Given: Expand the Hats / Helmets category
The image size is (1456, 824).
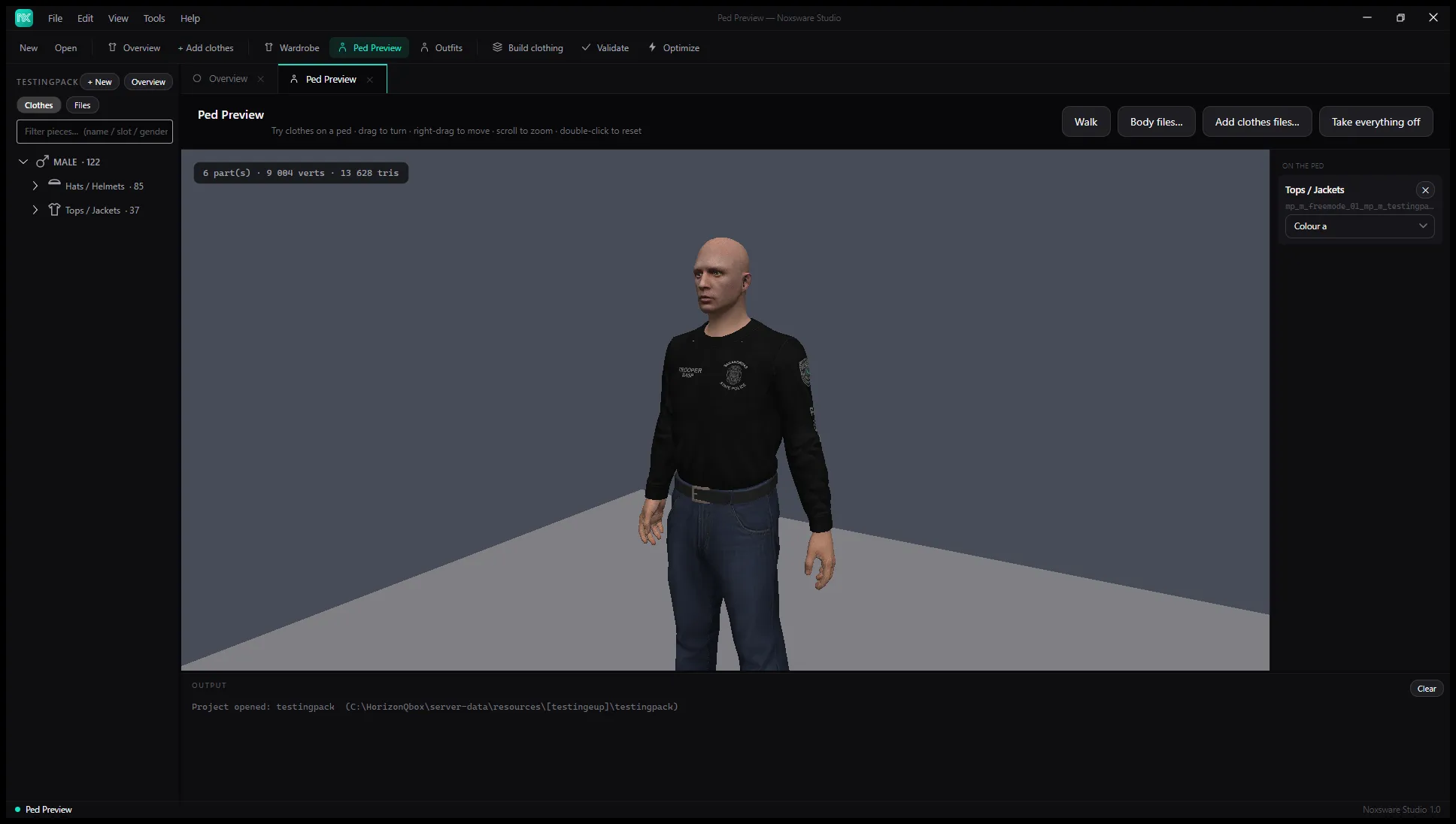Looking at the screenshot, I should 35,186.
